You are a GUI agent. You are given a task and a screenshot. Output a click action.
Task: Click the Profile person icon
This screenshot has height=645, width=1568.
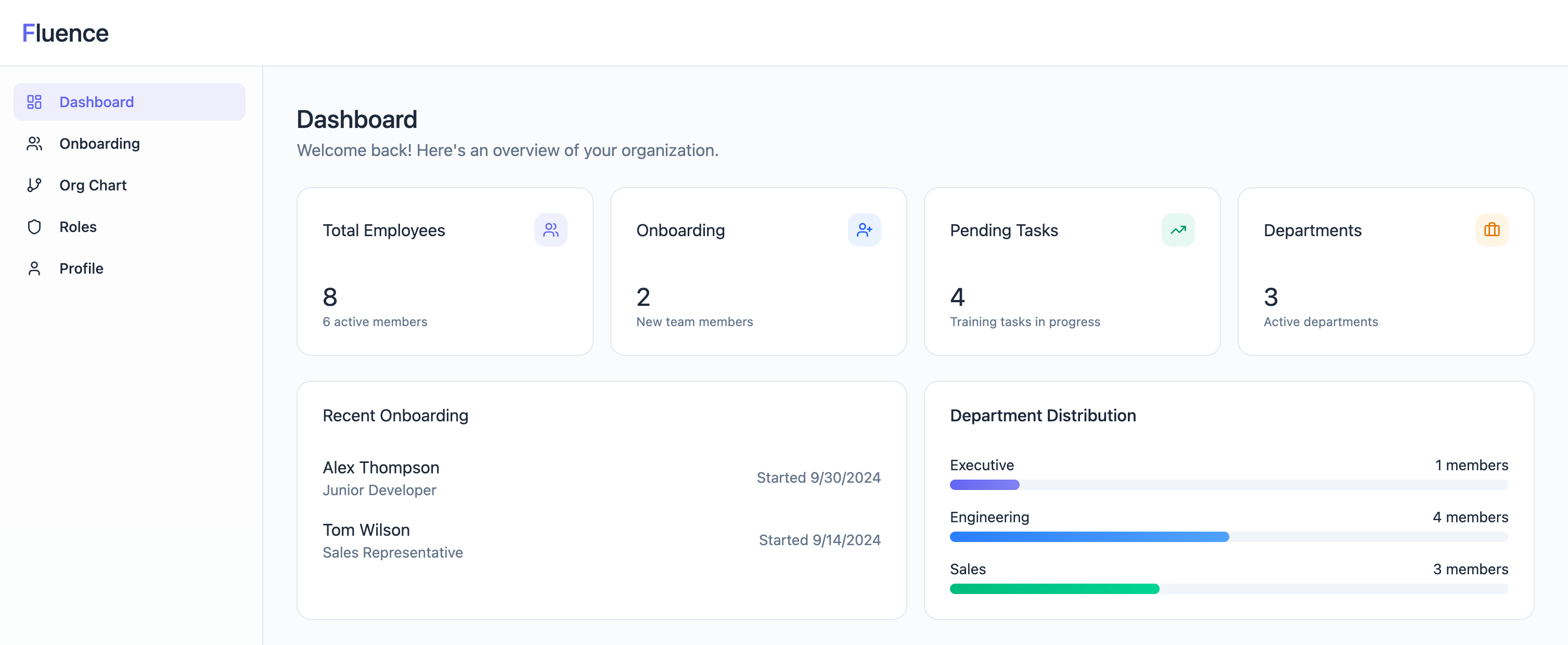(34, 268)
